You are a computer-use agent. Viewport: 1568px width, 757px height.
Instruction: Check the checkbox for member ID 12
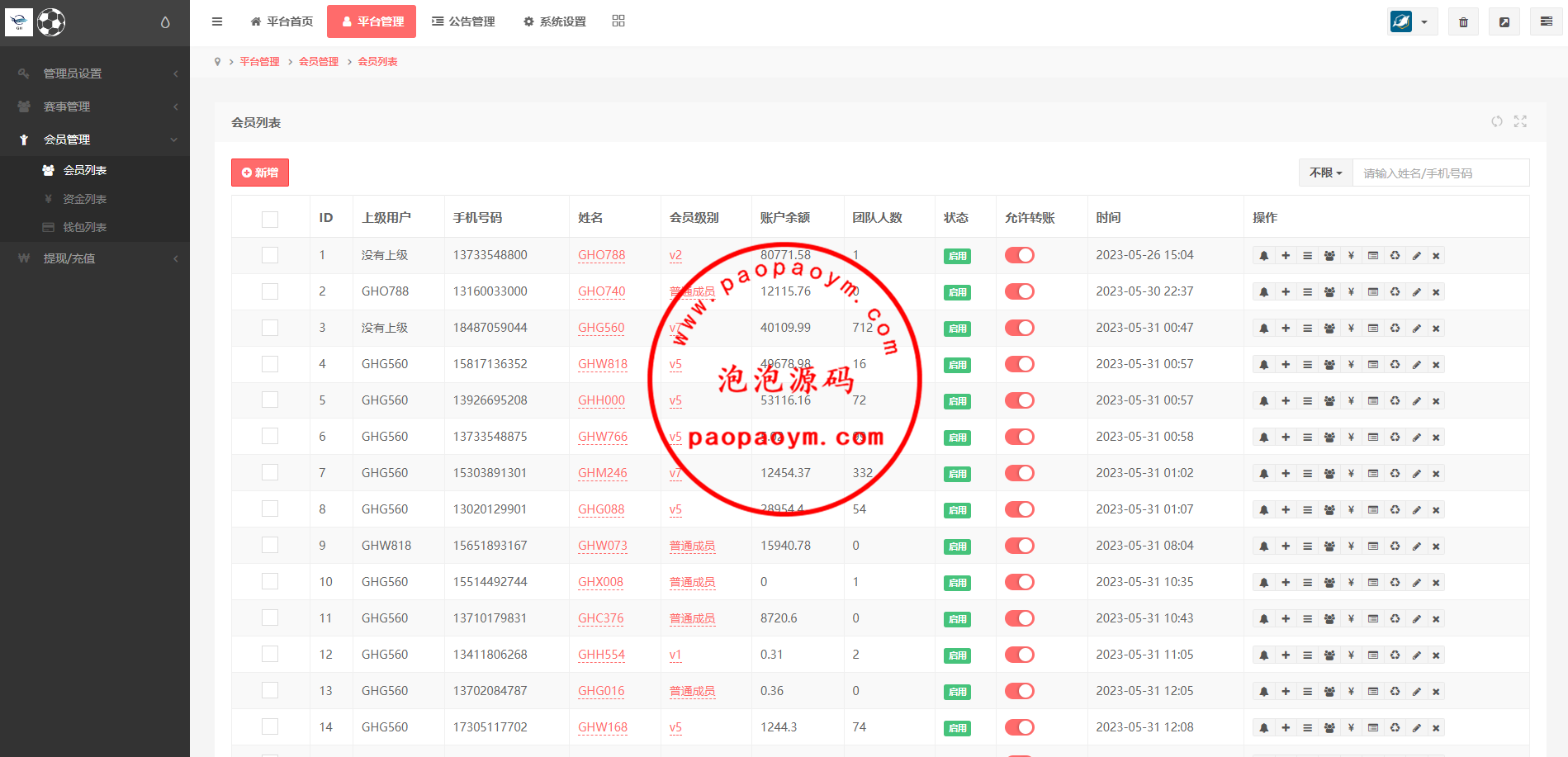270,654
